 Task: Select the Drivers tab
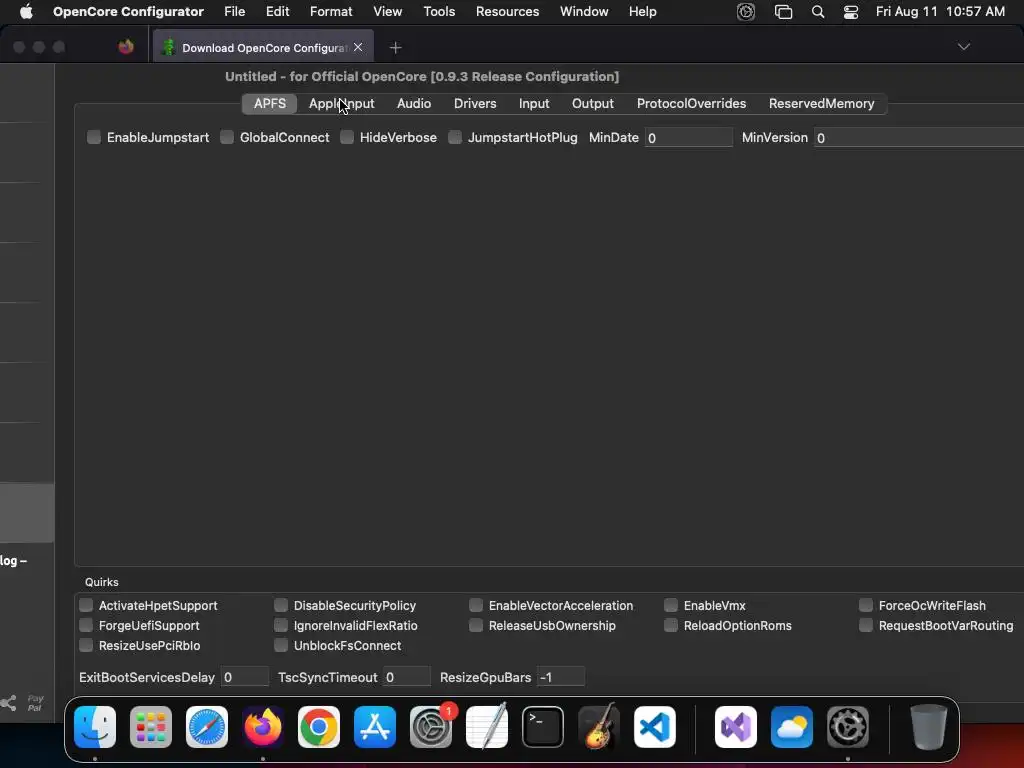coord(475,103)
